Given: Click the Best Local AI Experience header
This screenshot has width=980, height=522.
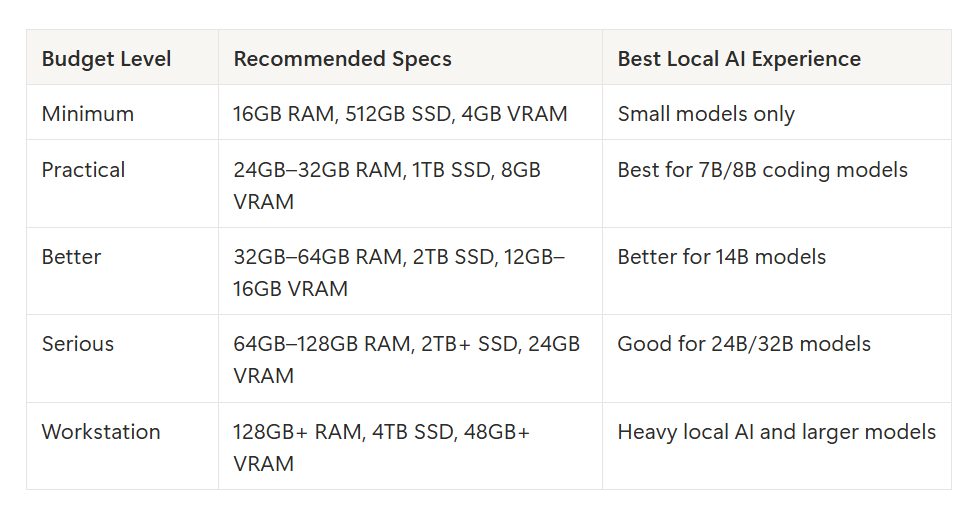Looking at the screenshot, I should tap(777, 58).
